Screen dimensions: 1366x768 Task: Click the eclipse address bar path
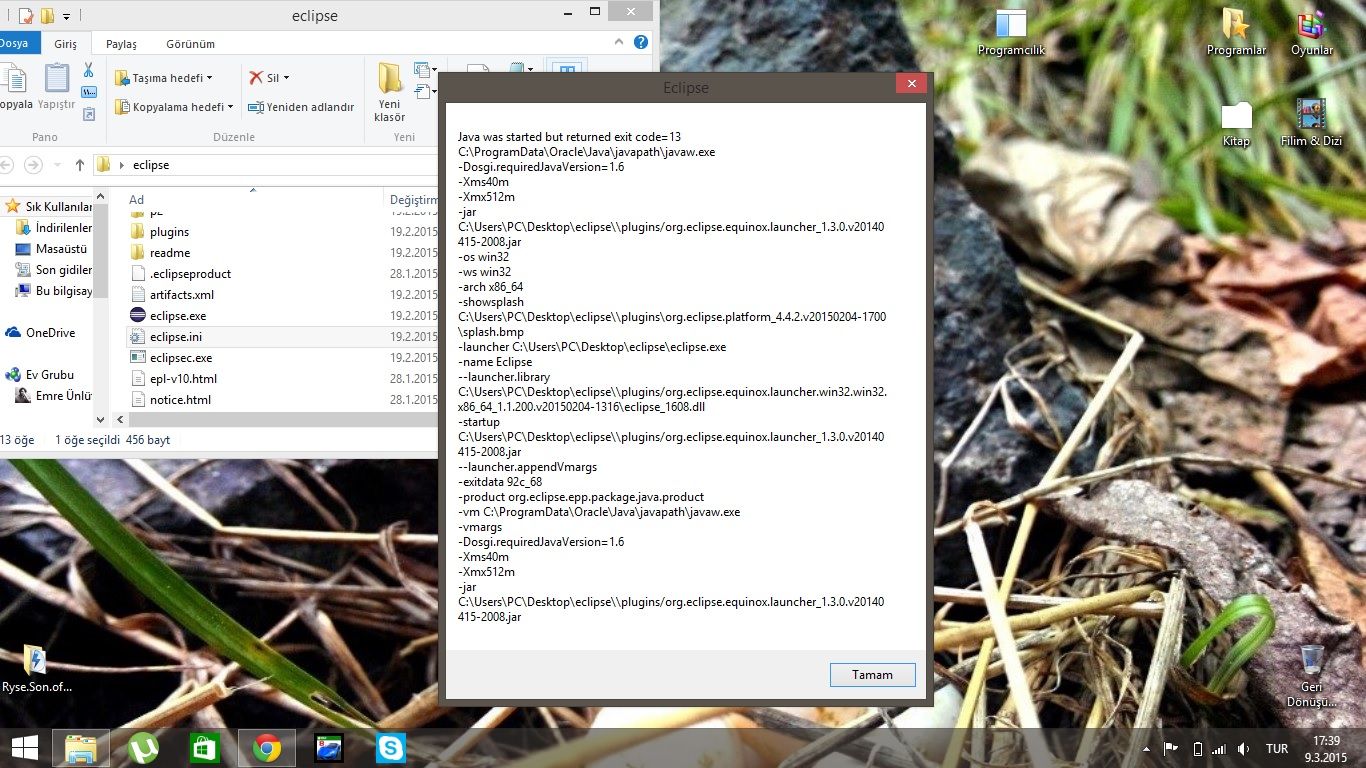(151, 165)
